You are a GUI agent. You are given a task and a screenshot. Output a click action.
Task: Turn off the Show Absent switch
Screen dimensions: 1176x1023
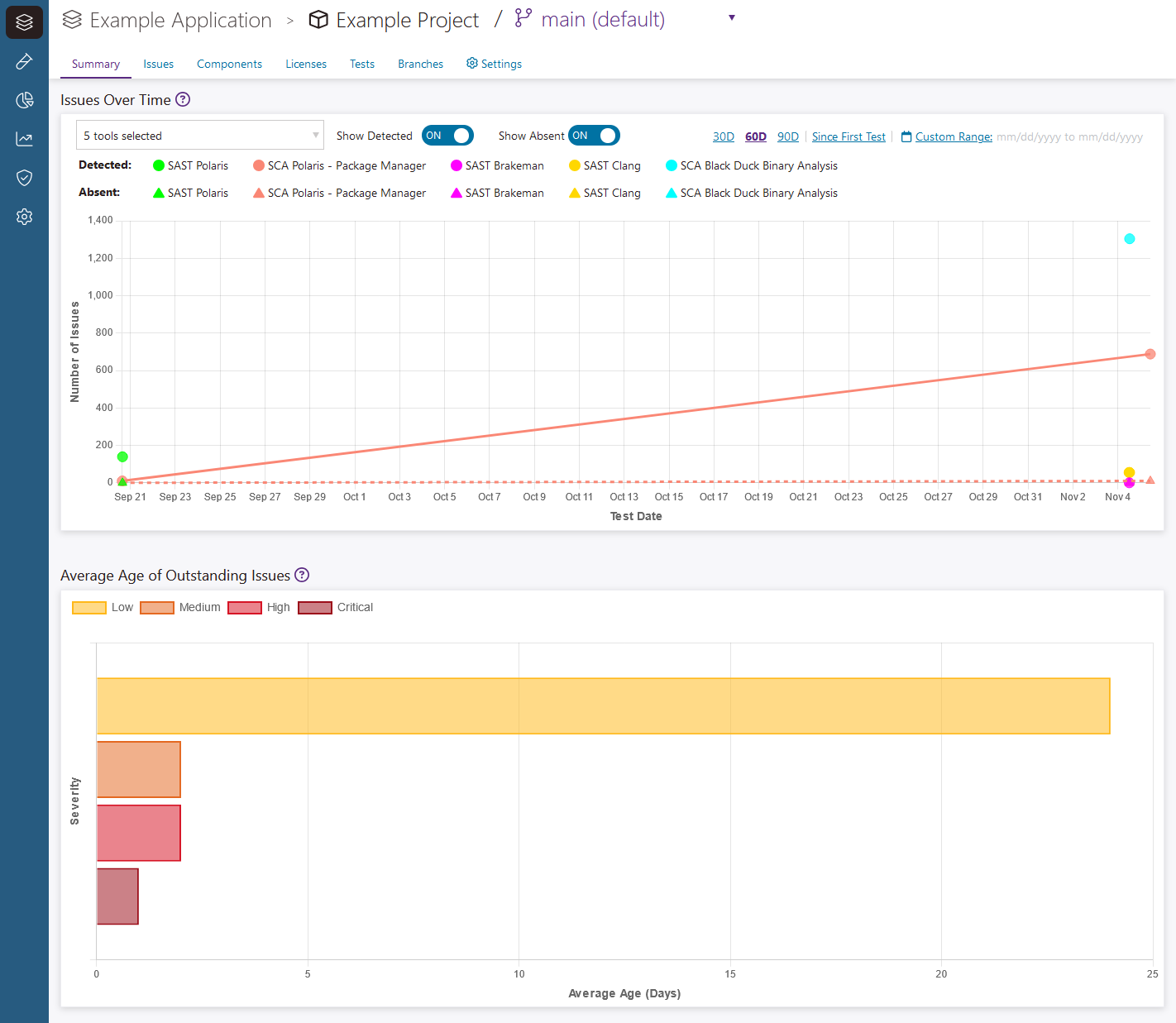(x=594, y=136)
